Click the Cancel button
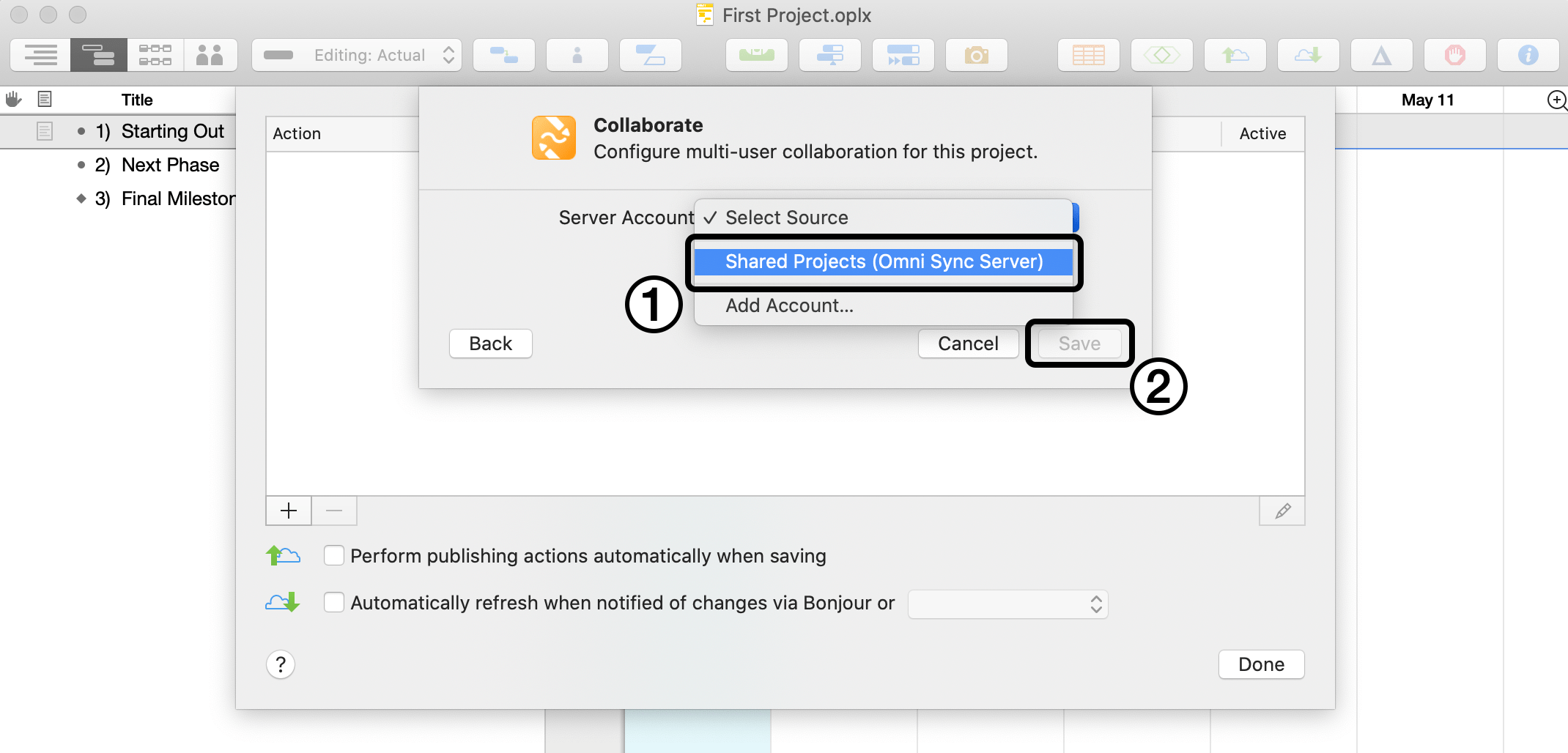This screenshot has width=1568, height=753. [968, 344]
